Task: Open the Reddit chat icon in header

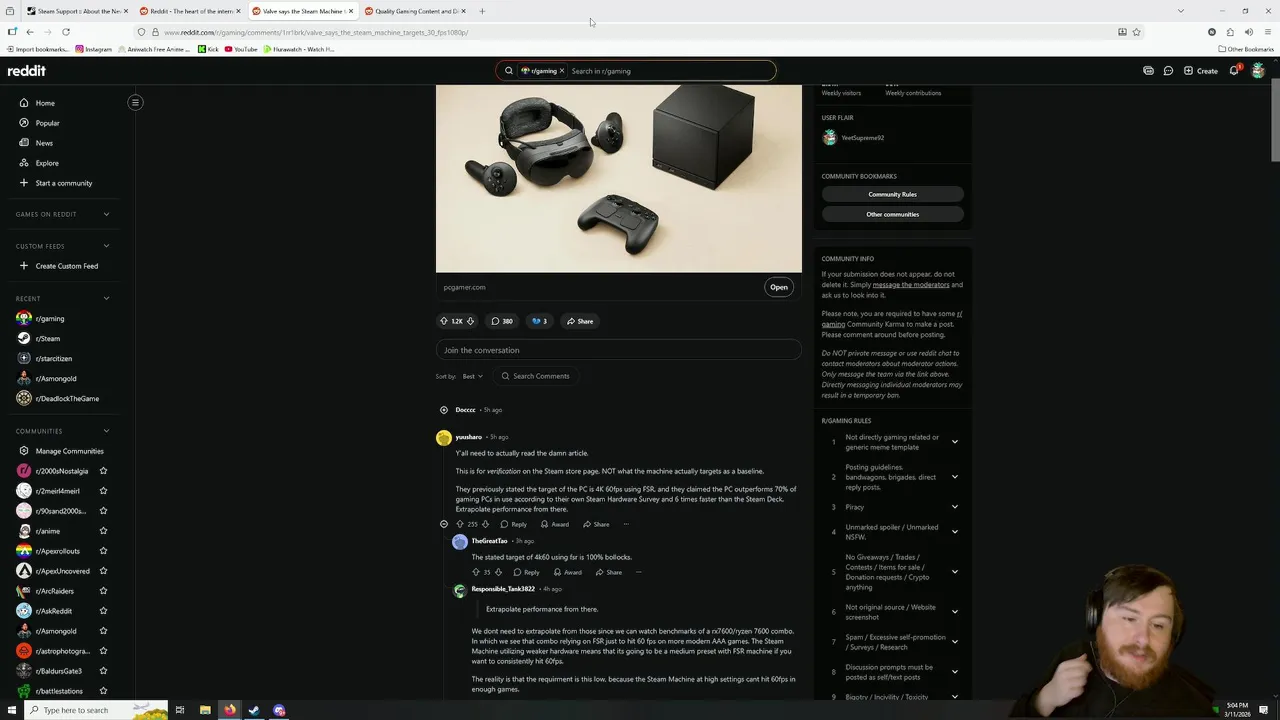Action: point(1168,71)
